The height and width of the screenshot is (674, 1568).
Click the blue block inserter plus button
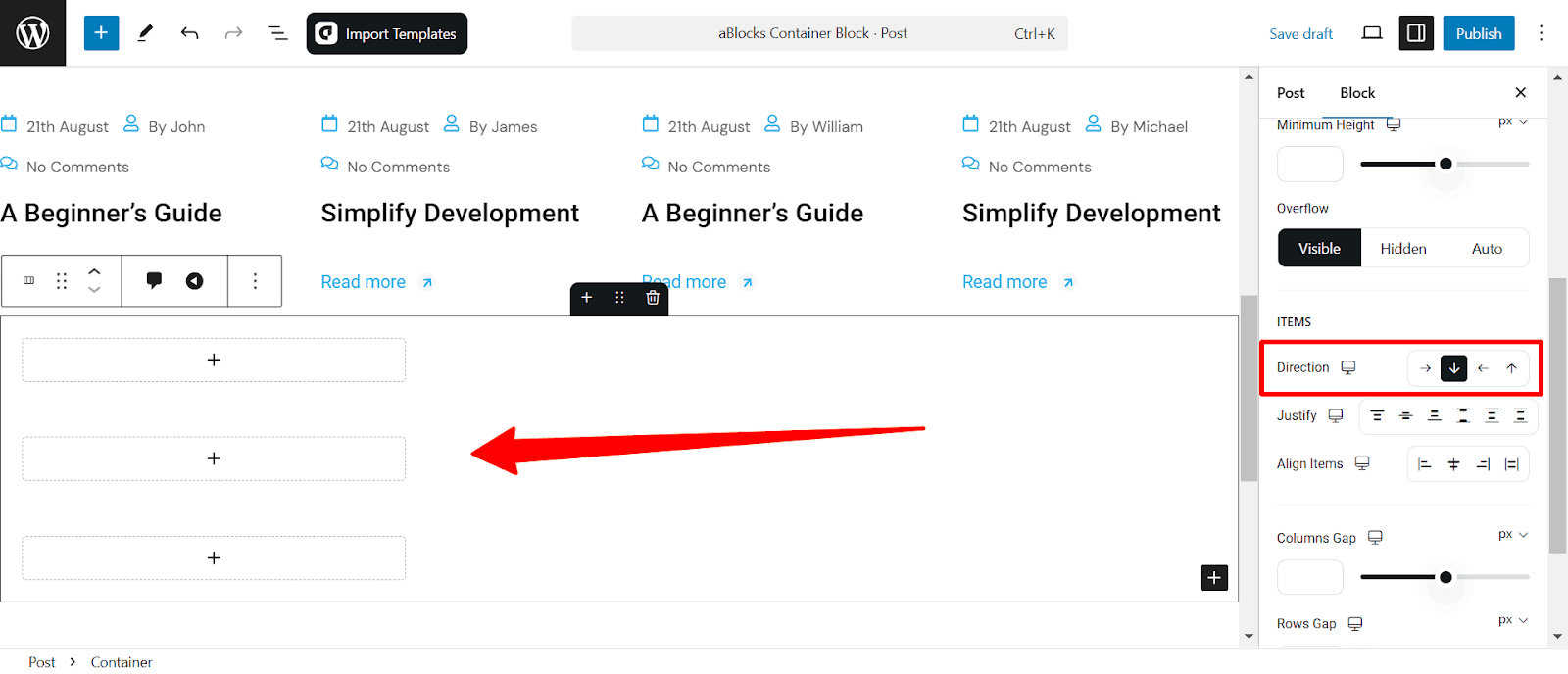[x=101, y=33]
